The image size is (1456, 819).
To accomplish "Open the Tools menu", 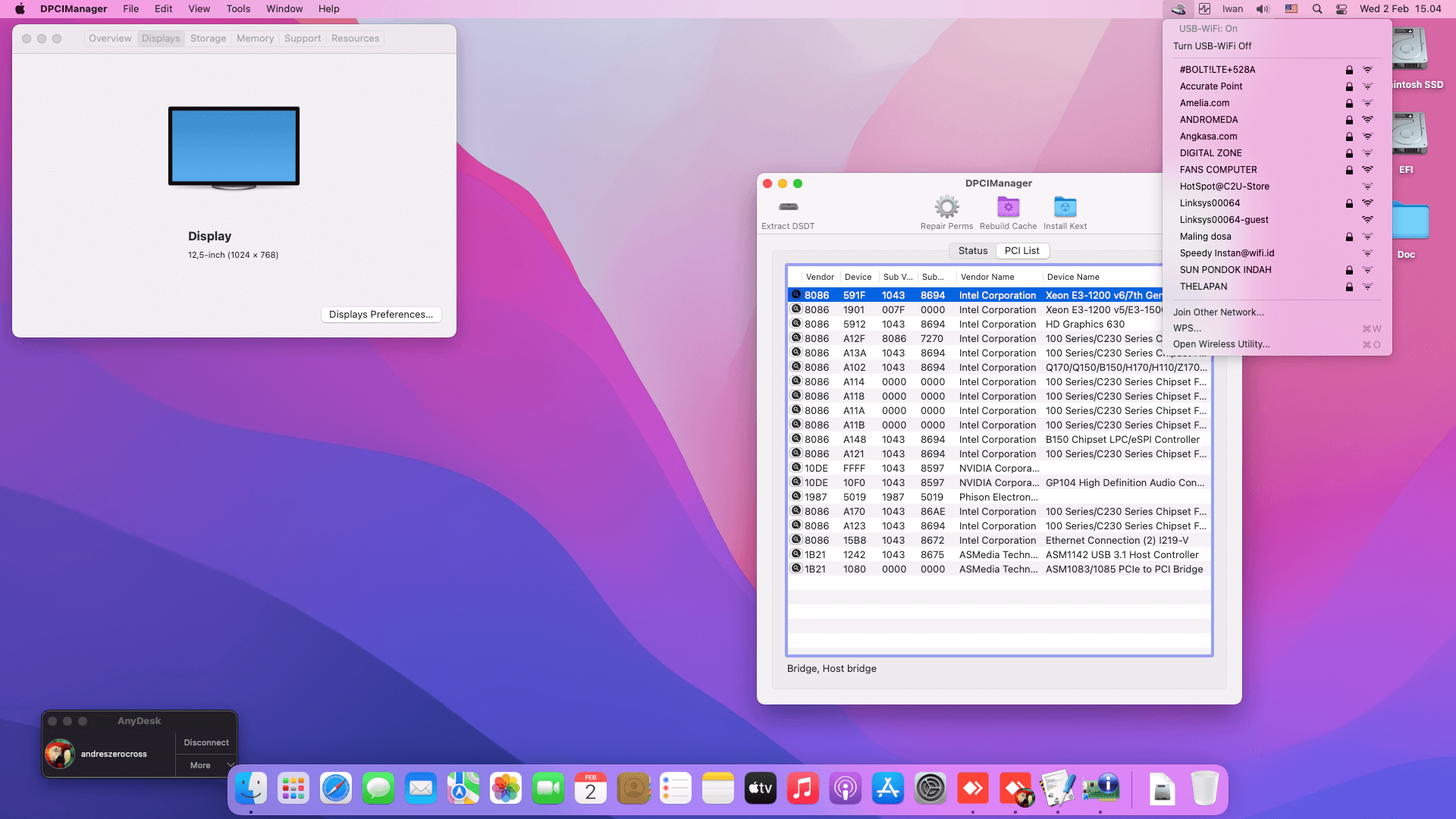I will pyautogui.click(x=237, y=9).
